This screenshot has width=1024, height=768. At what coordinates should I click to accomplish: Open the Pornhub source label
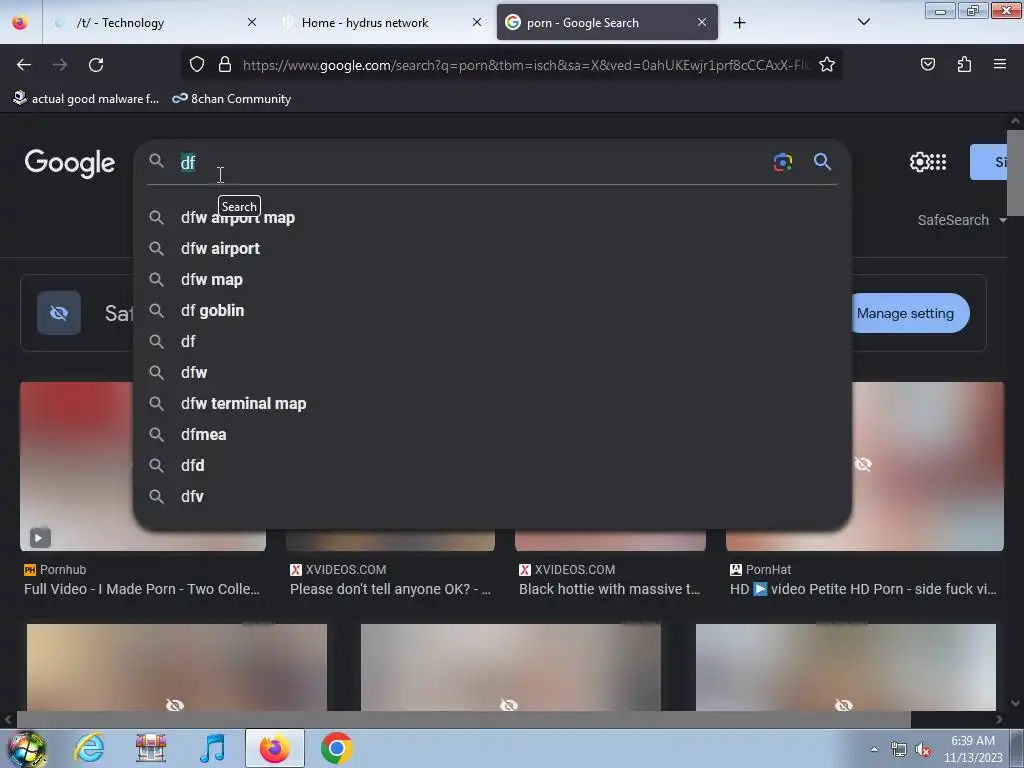[55, 569]
